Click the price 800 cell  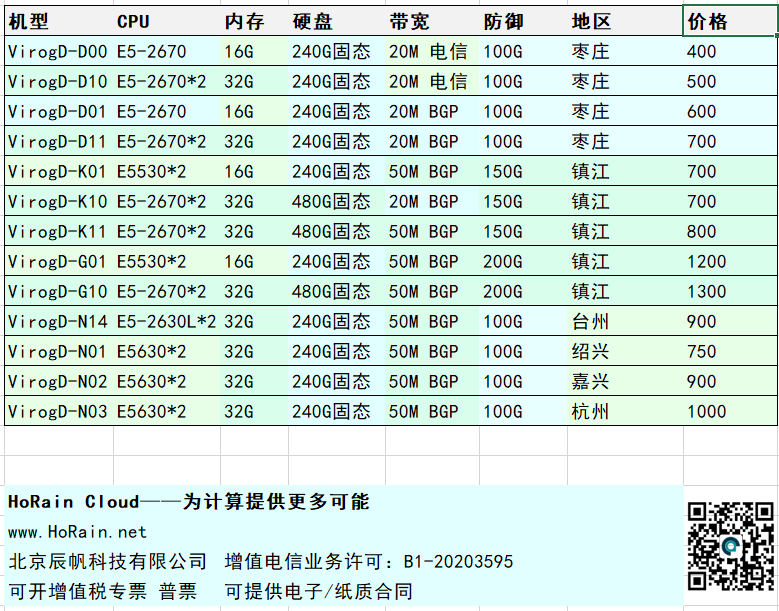(730, 231)
